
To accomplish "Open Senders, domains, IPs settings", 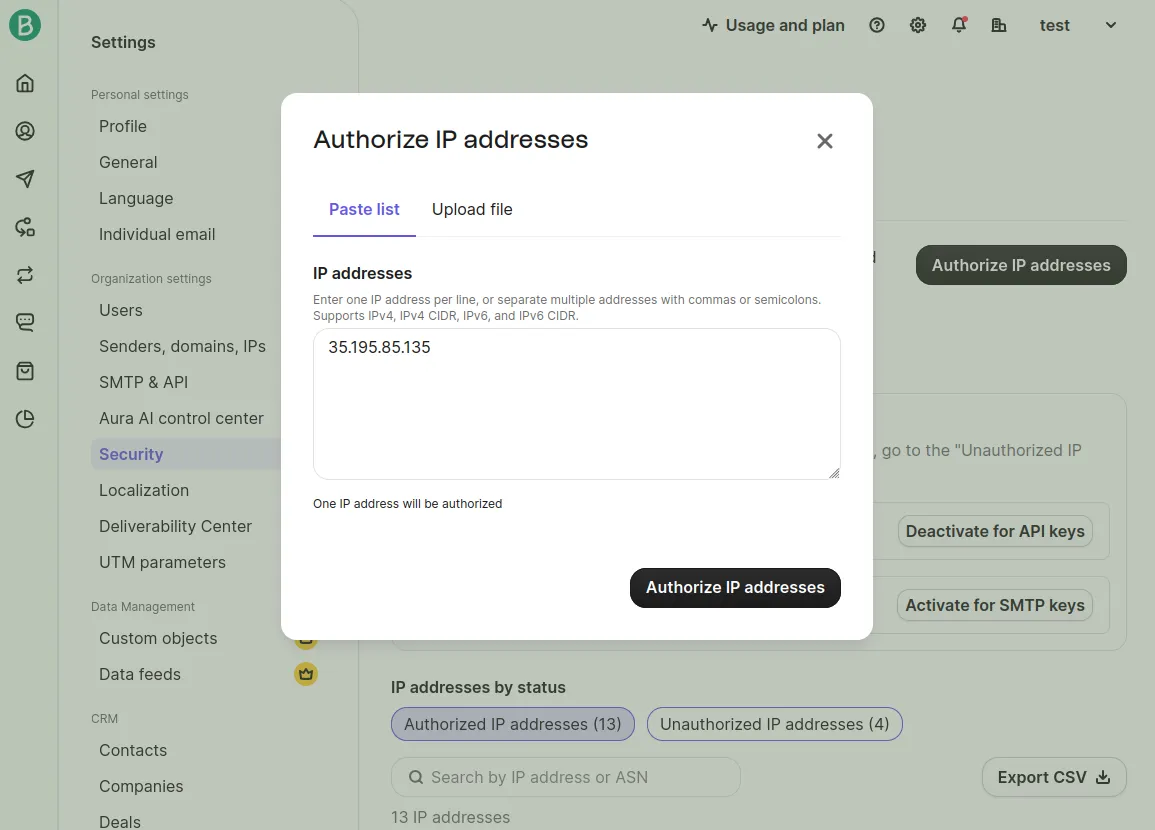I will point(182,346).
